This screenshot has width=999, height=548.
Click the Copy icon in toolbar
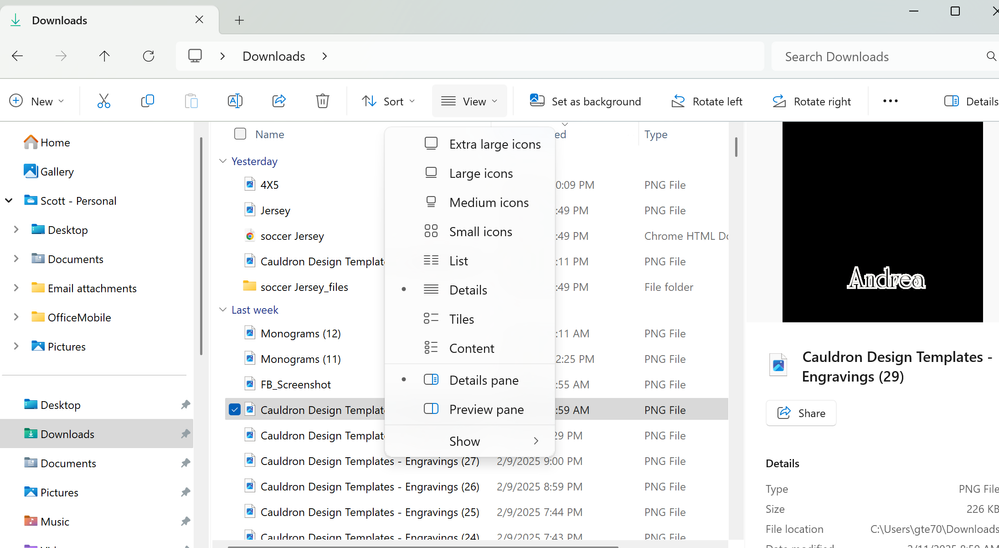click(147, 101)
